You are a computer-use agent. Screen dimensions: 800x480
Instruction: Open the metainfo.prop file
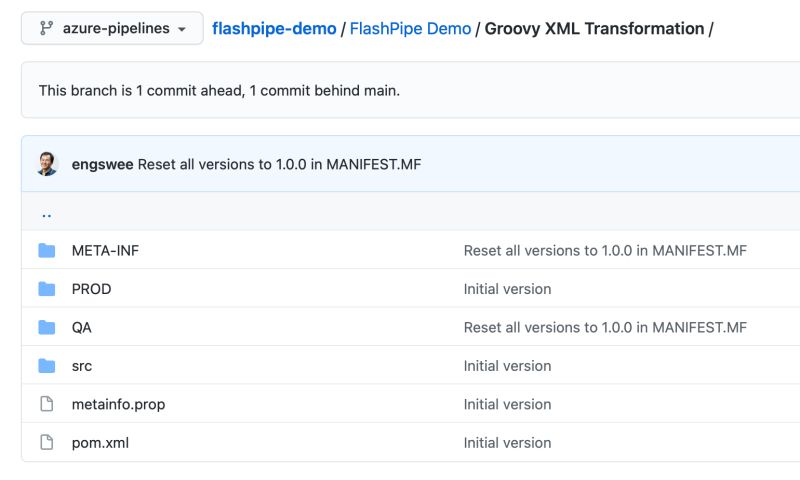point(118,405)
